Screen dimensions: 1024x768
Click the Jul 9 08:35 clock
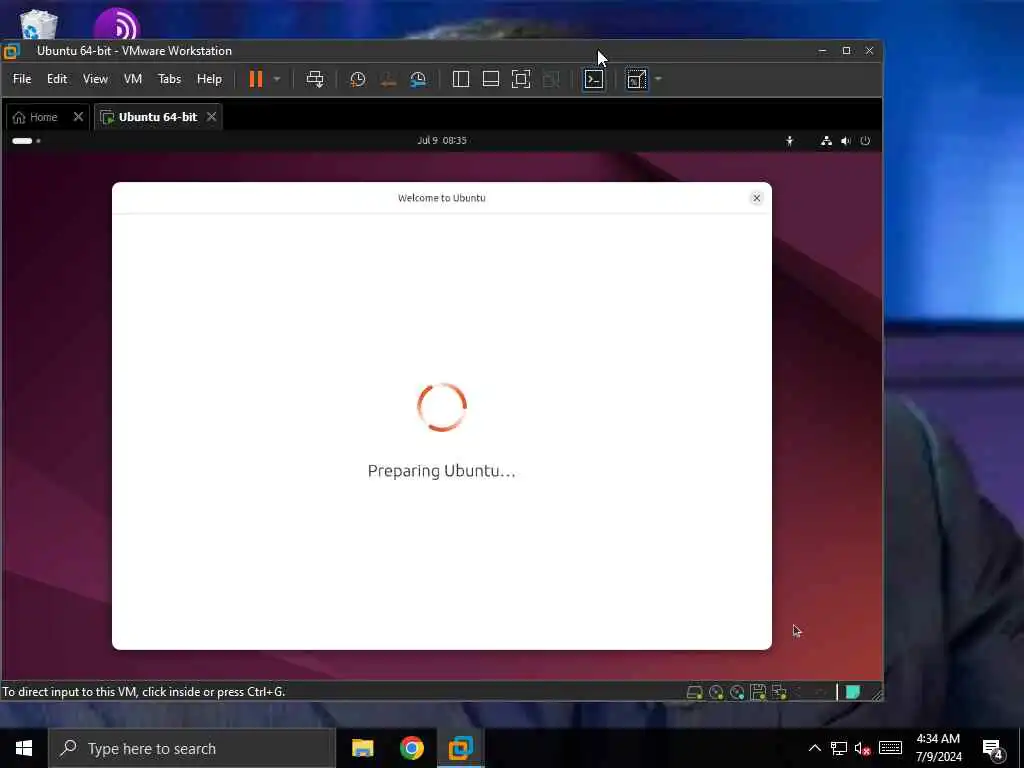441,140
